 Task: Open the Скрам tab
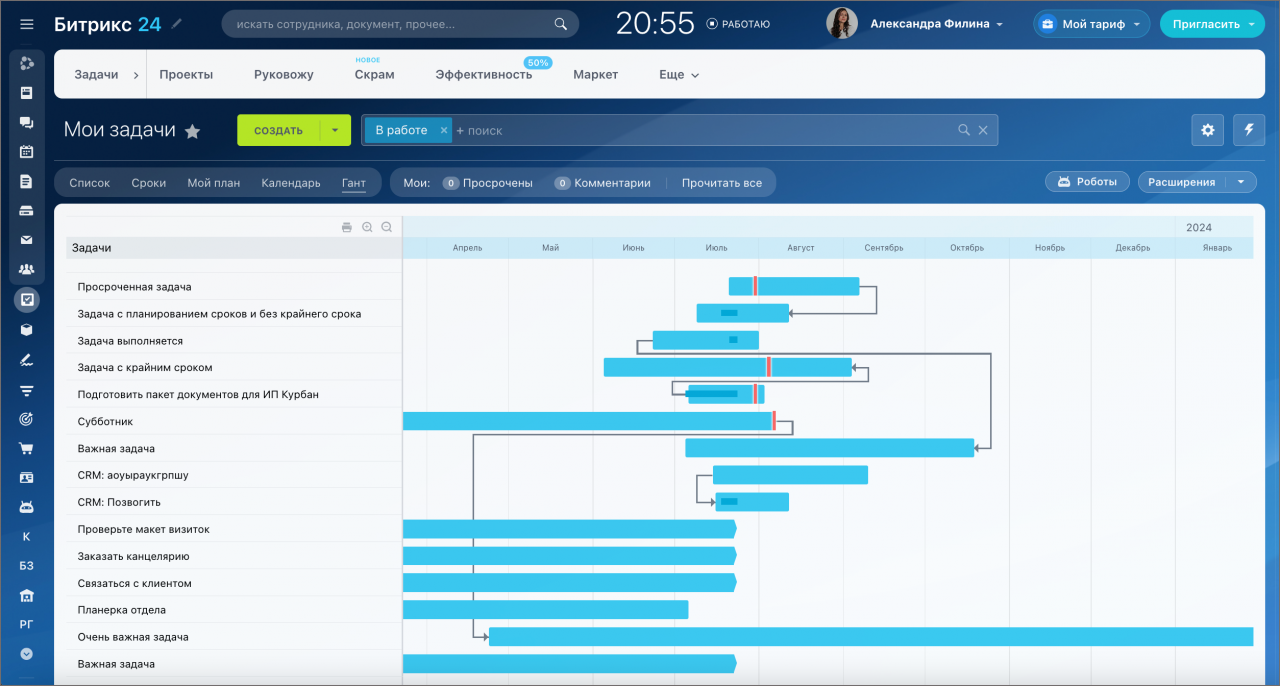(374, 75)
